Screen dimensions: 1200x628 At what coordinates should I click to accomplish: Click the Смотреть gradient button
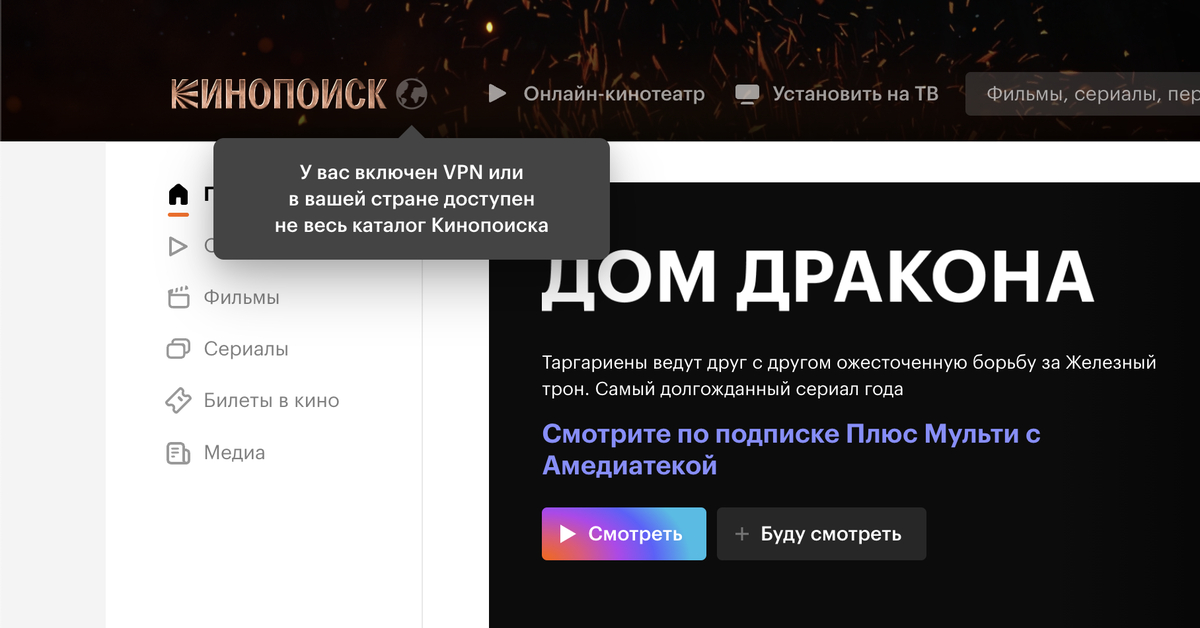click(x=624, y=534)
